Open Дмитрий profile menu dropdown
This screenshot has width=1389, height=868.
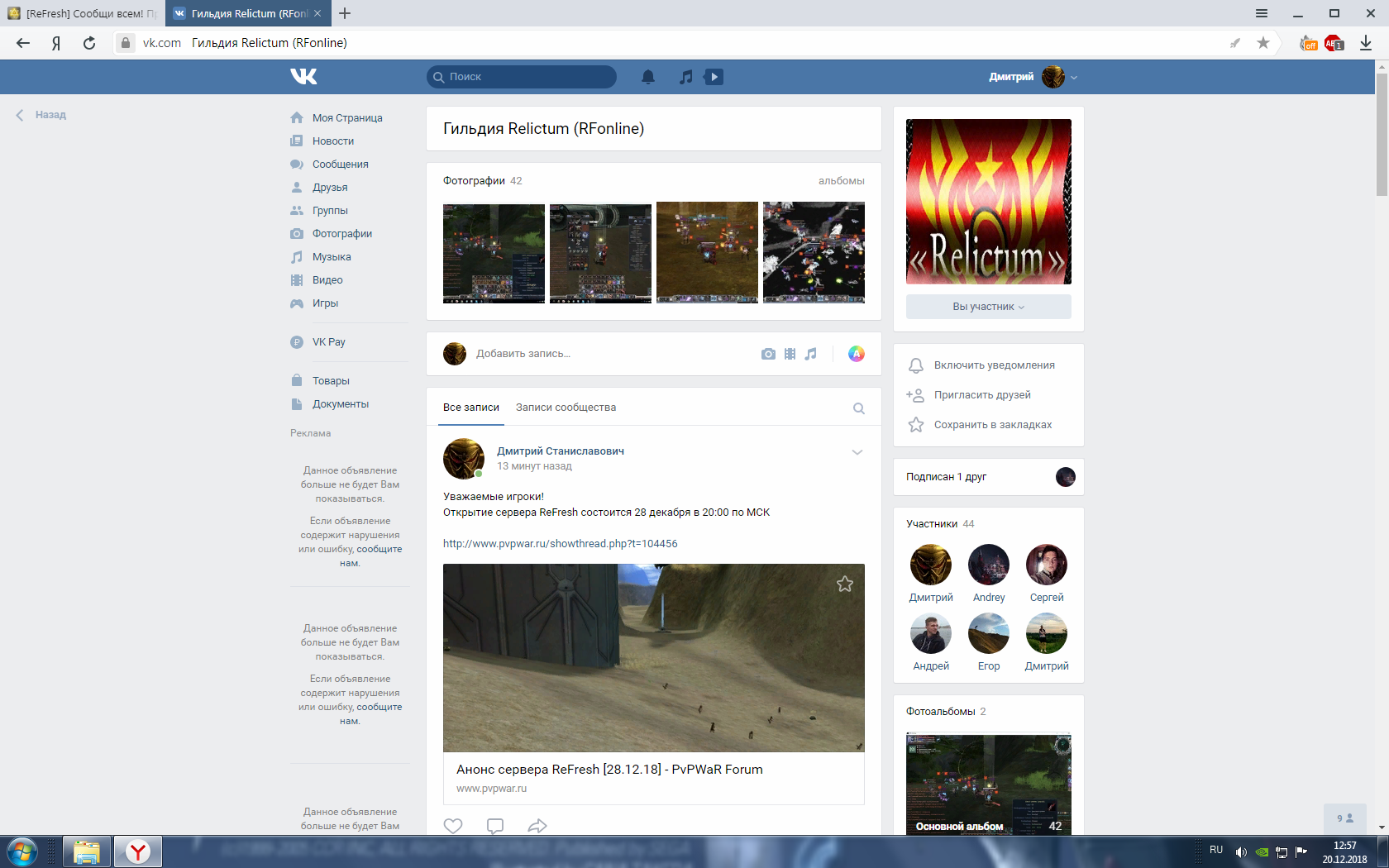coord(1033,77)
